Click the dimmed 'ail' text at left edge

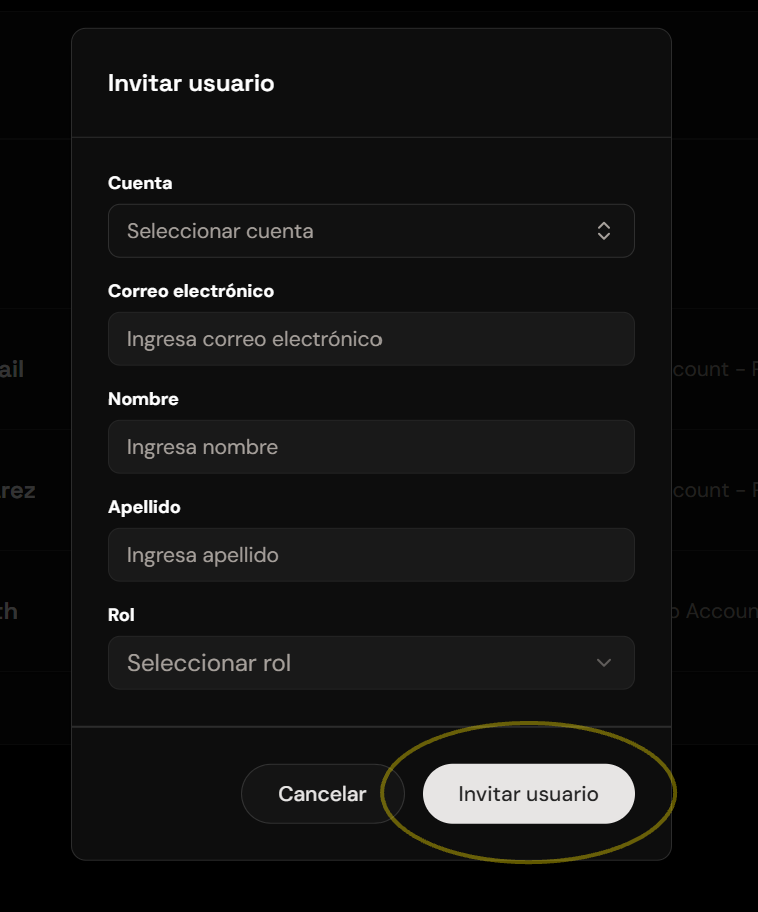12,369
